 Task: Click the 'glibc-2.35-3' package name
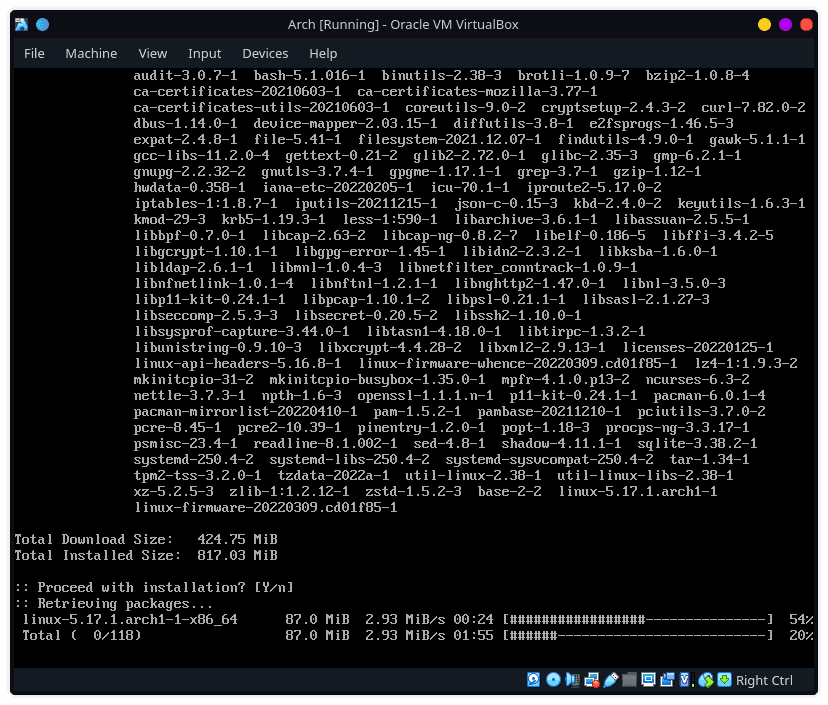click(589, 155)
